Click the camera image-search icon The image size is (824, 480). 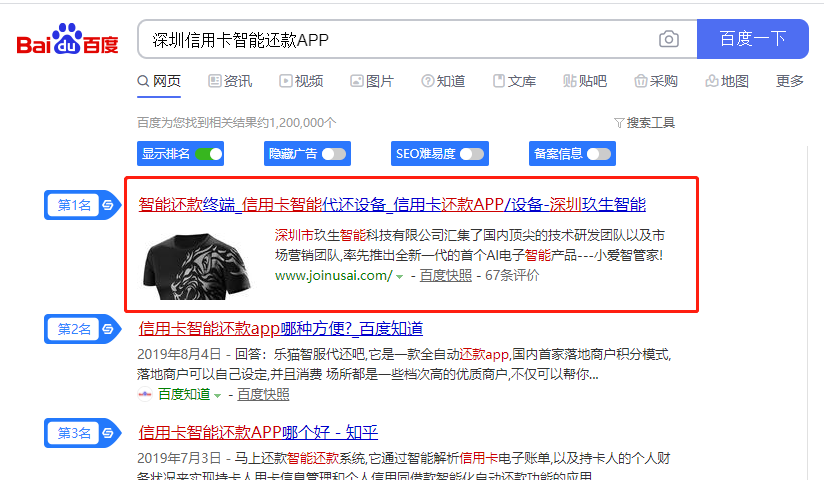click(668, 39)
